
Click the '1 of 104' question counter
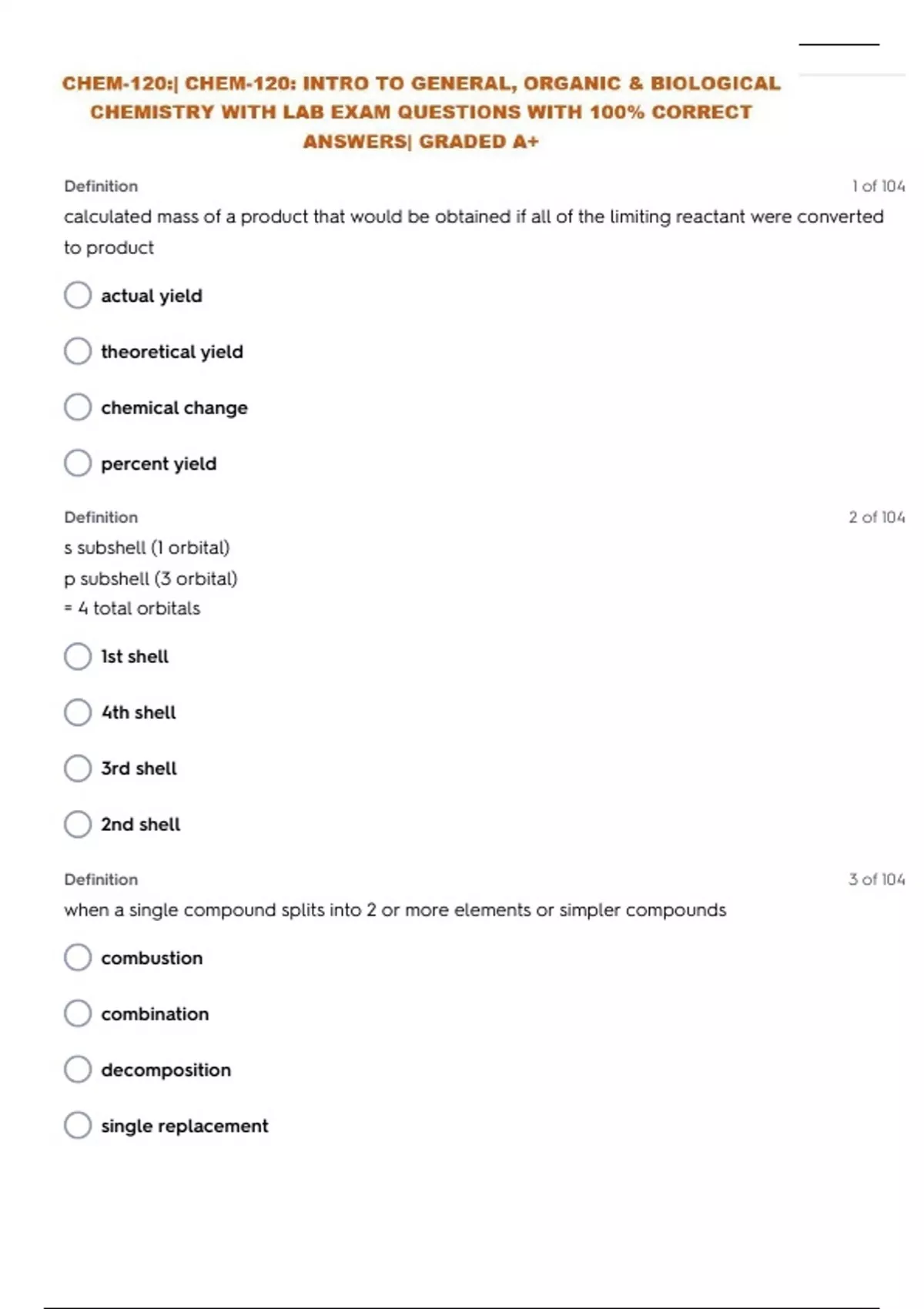pos(878,186)
